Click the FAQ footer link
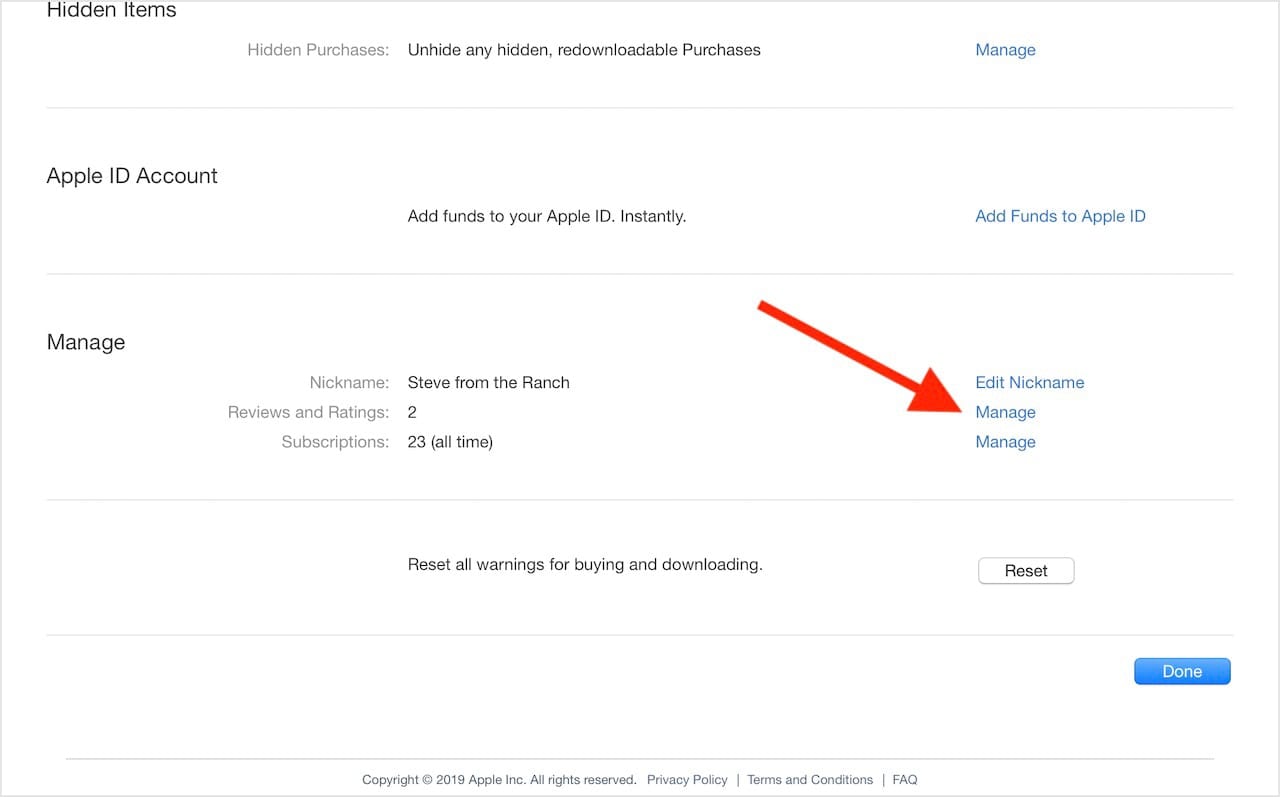The width and height of the screenshot is (1280, 797). pyautogui.click(x=904, y=780)
